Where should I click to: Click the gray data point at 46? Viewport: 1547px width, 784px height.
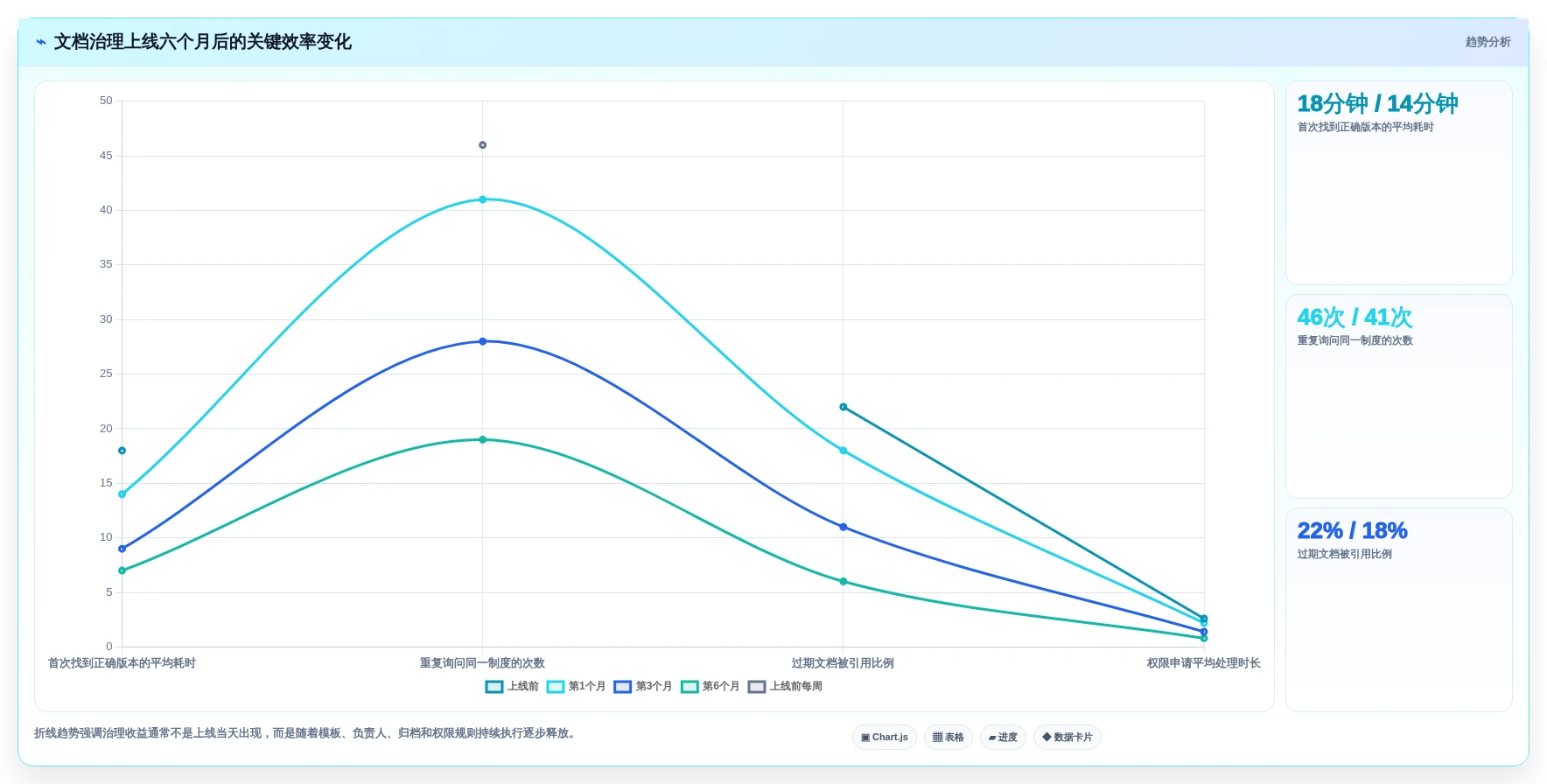click(482, 145)
